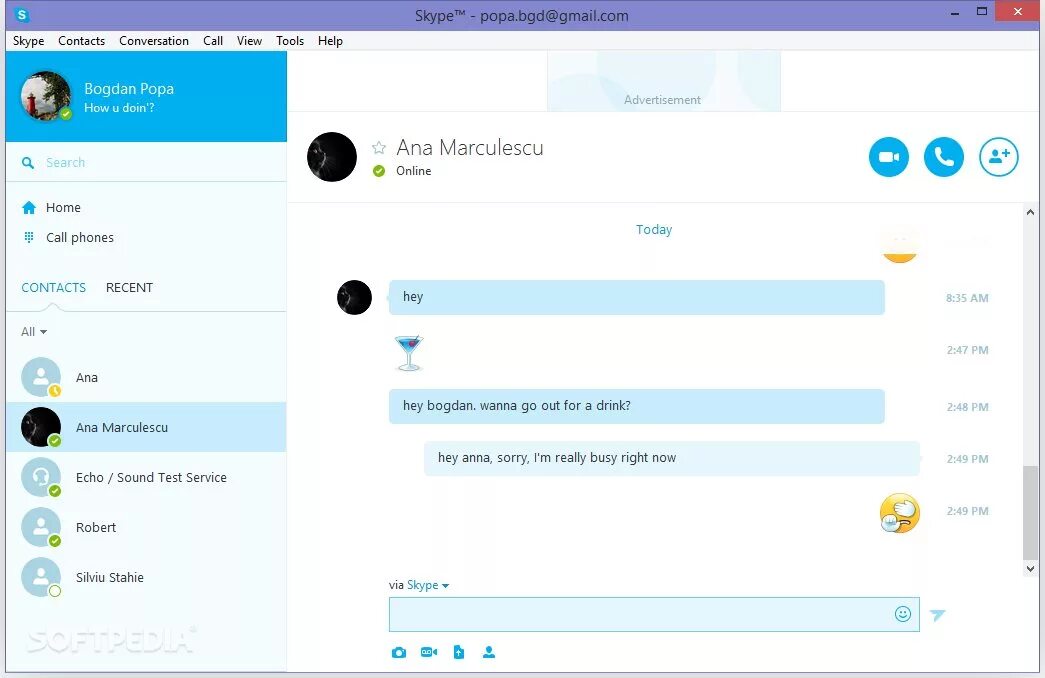This screenshot has width=1045, height=678.
Task: Switch to the CONTACTS tab
Action: pyautogui.click(x=53, y=287)
